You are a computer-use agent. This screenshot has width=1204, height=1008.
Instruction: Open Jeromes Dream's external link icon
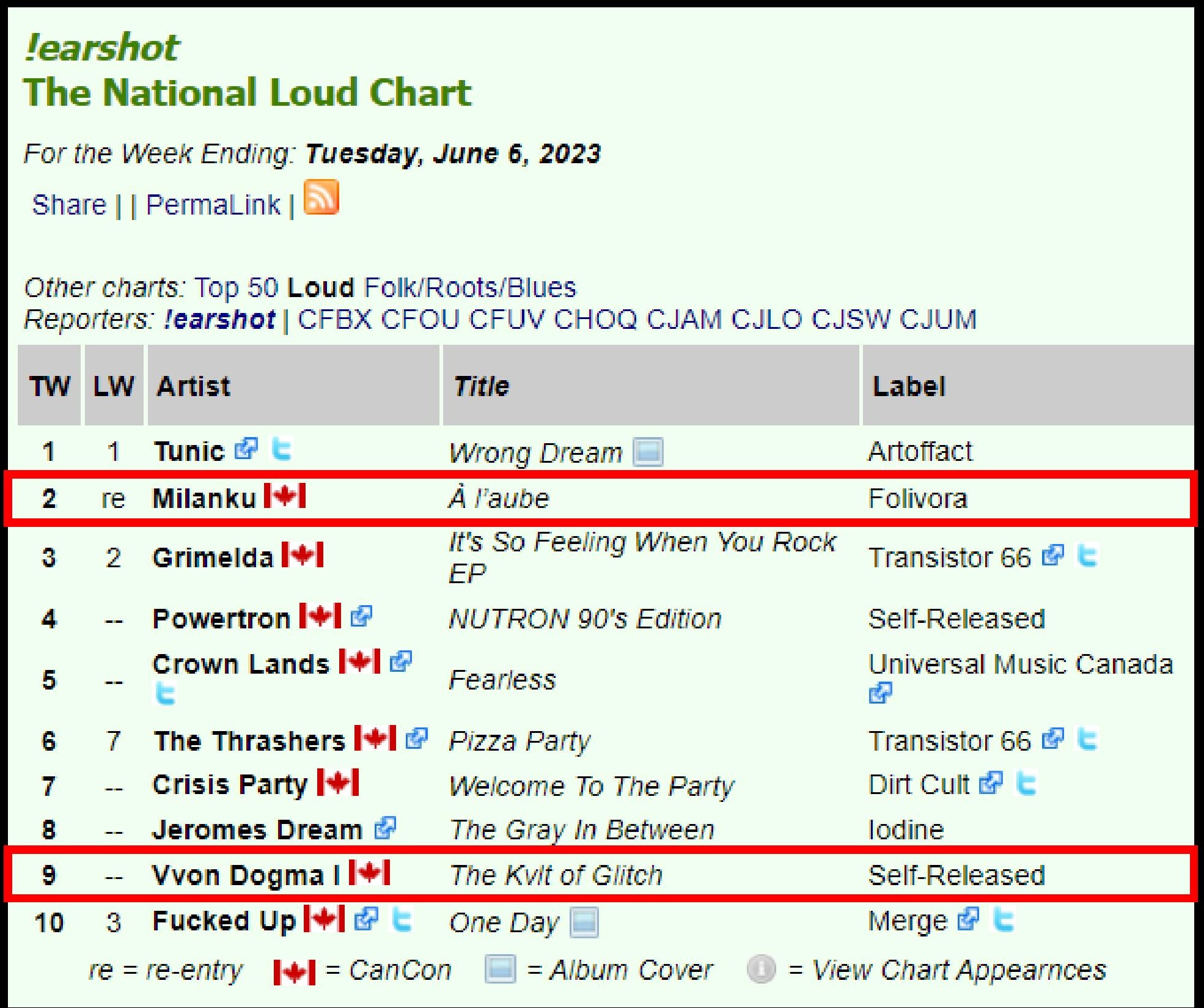[385, 828]
